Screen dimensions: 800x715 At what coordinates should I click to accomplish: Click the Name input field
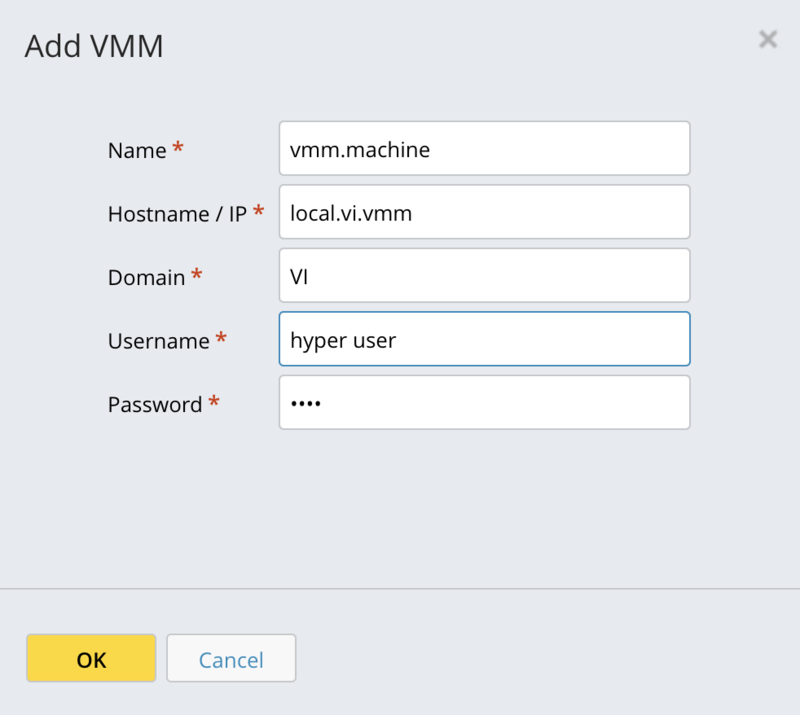(485, 149)
